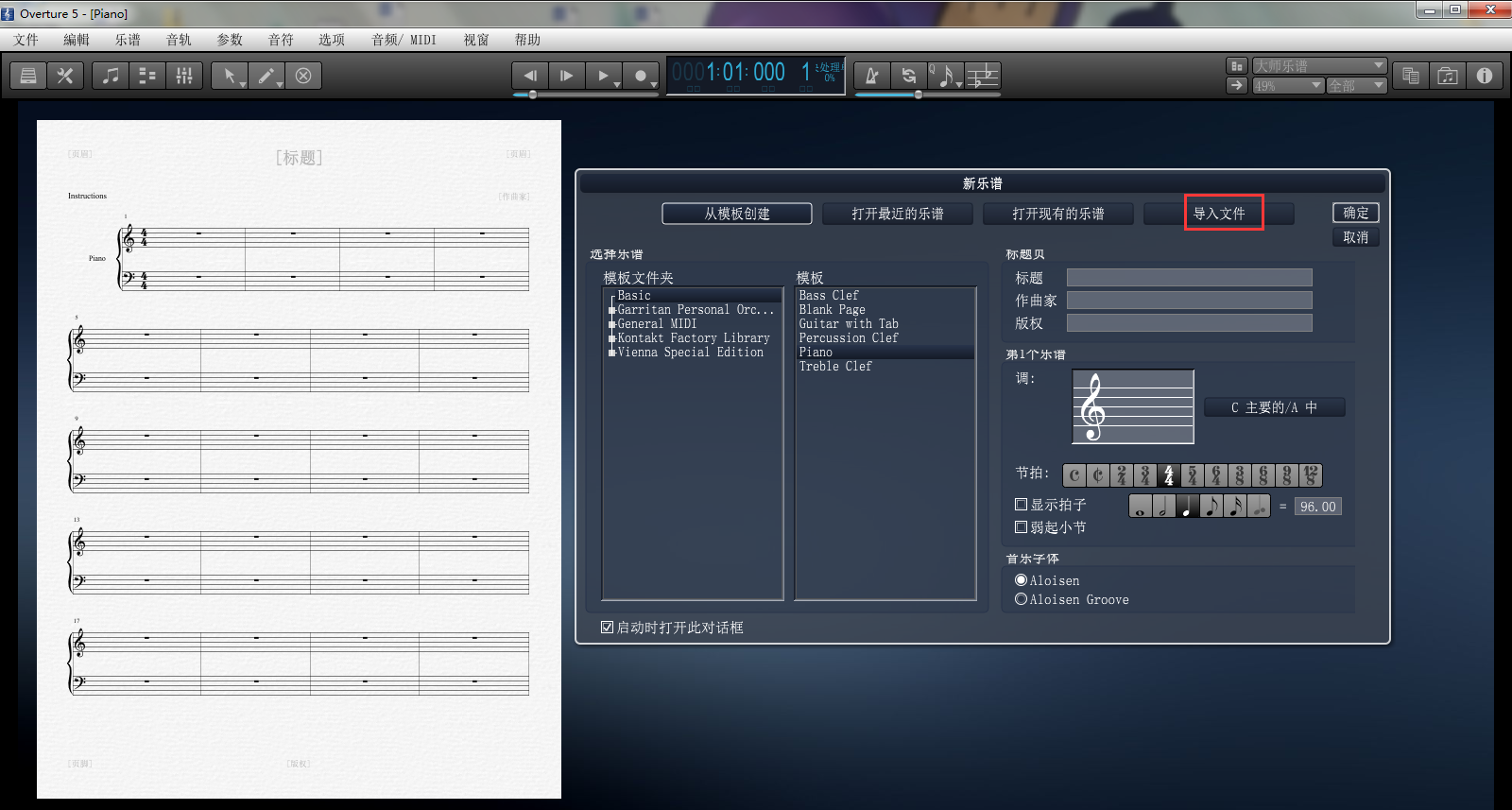
Task: Select the 4/4 time signature toggle
Action: click(1169, 475)
